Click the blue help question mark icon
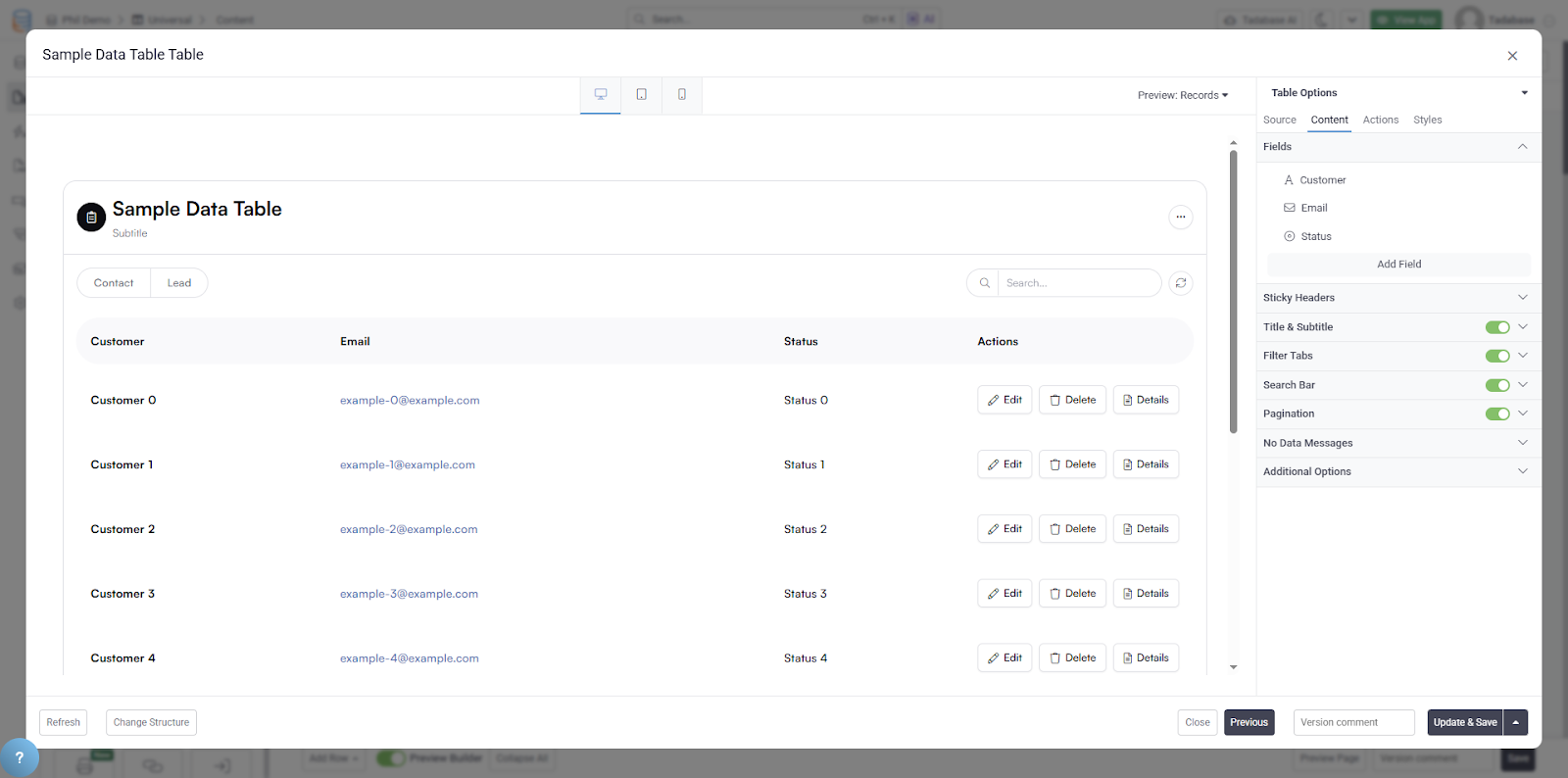This screenshot has width=1568, height=778. point(19,757)
